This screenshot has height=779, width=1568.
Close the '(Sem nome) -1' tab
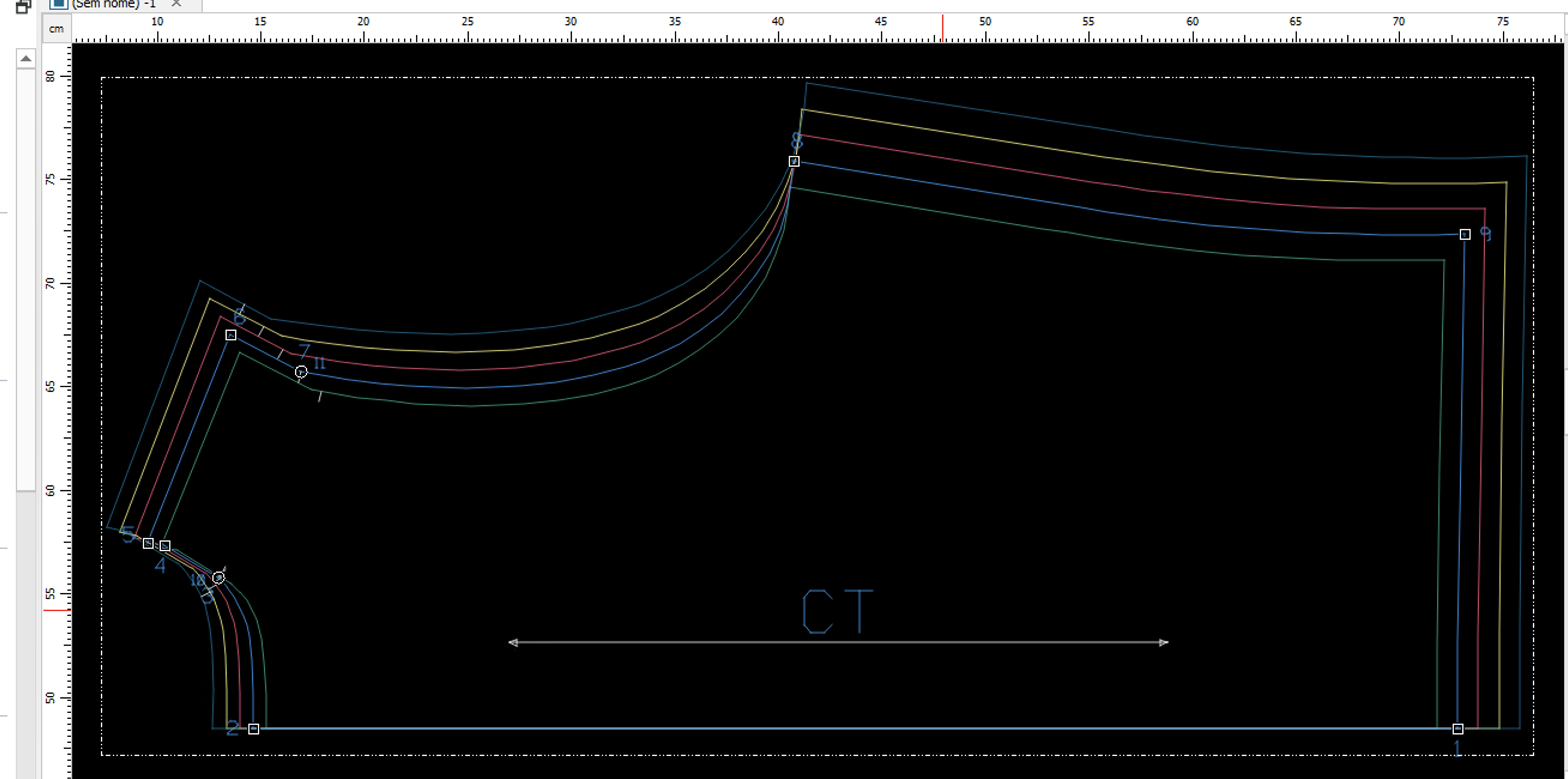pyautogui.click(x=176, y=3)
